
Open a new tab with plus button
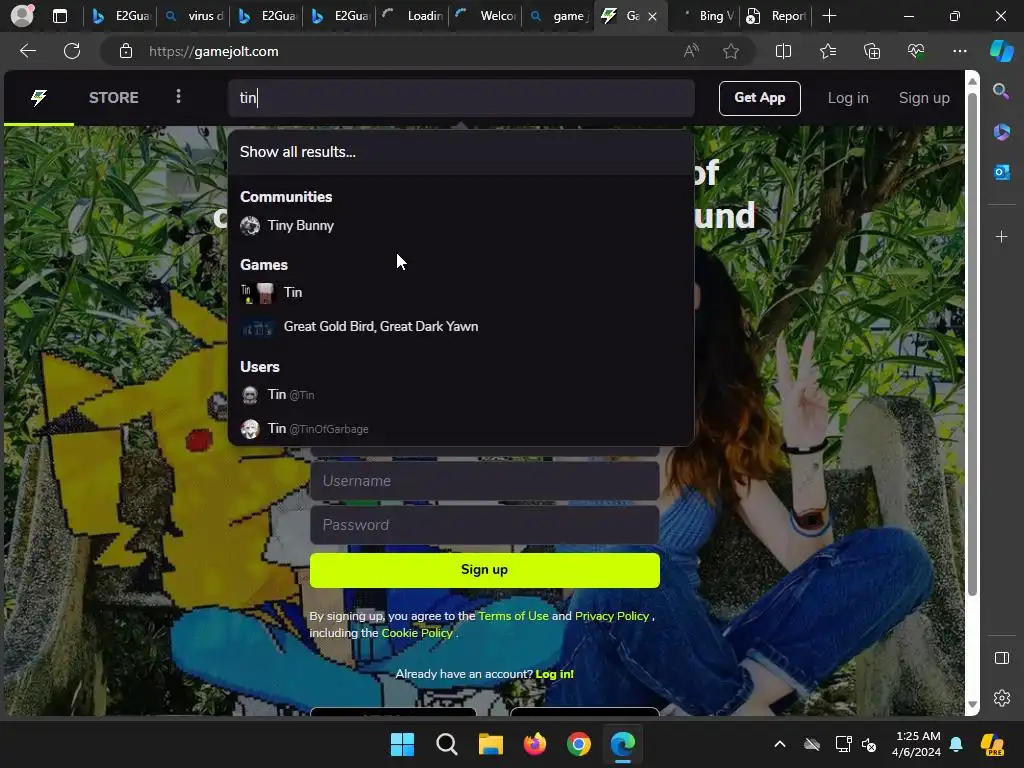tap(829, 16)
